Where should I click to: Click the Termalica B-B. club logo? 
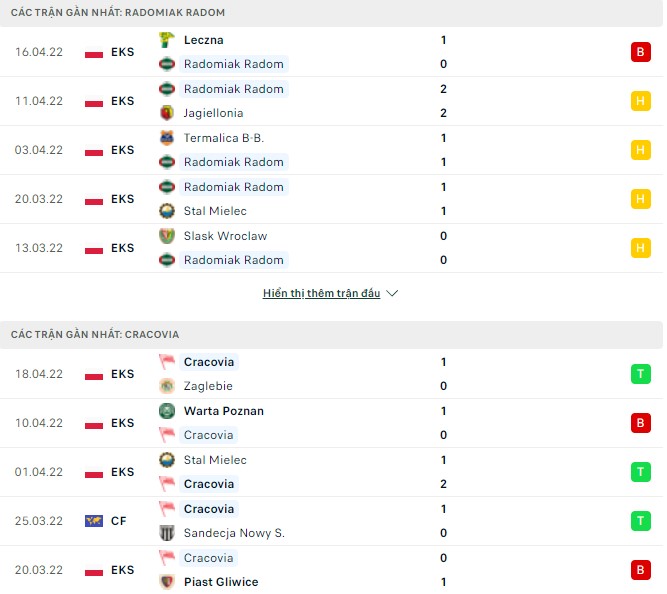[x=167, y=138]
